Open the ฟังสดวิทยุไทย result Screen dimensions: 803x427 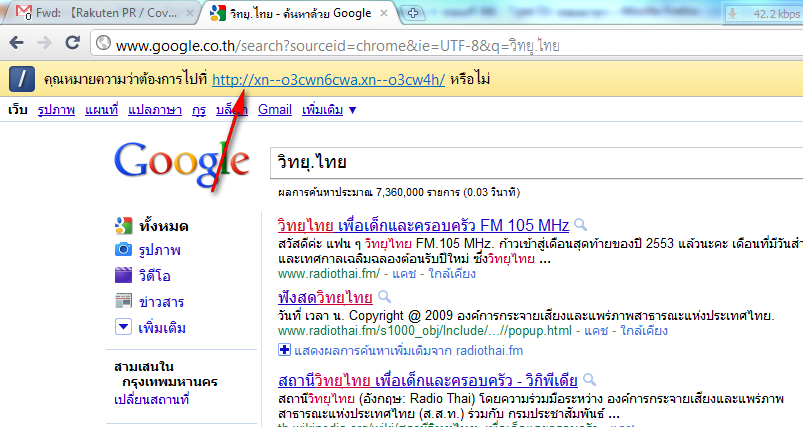pyautogui.click(x=325, y=297)
